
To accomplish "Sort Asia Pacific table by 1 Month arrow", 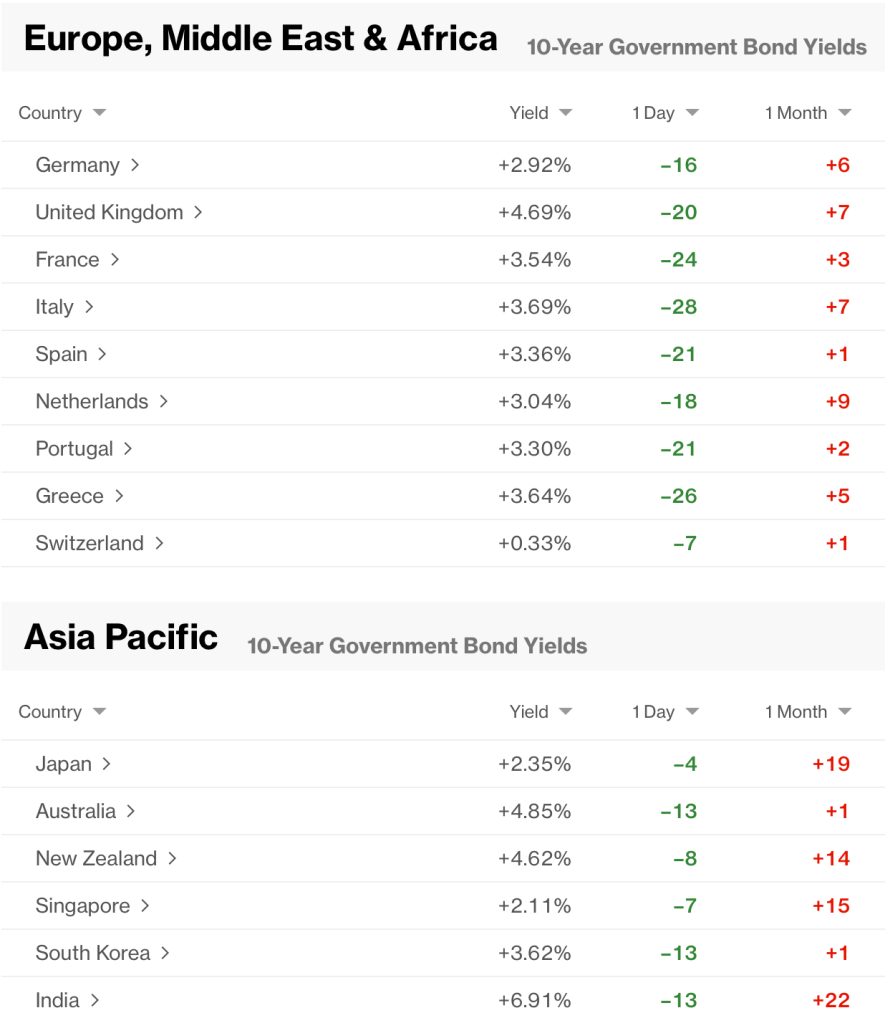I will [845, 712].
